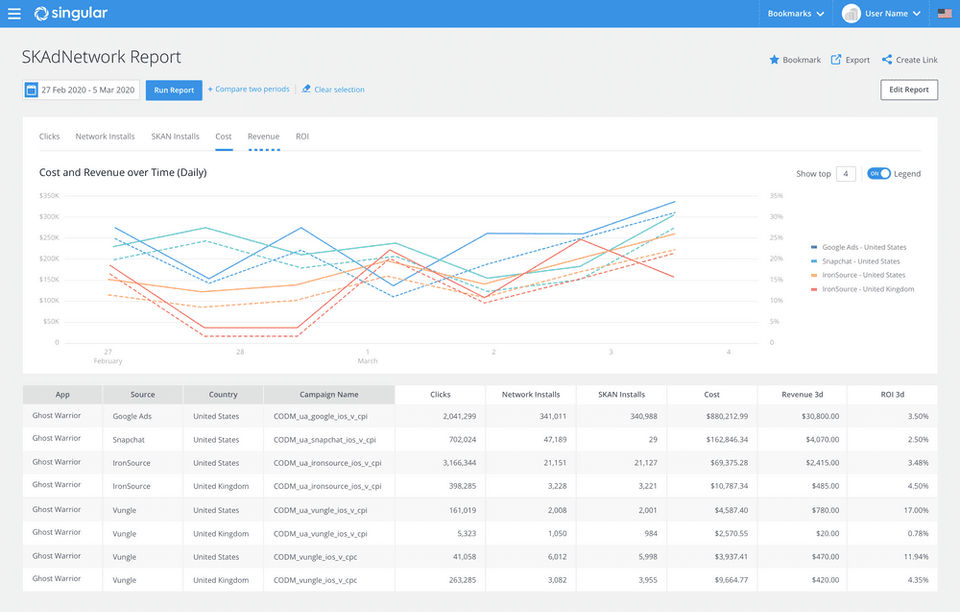Viewport: 960px width, 612px height.
Task: Select the ROI tab
Action: 302,136
